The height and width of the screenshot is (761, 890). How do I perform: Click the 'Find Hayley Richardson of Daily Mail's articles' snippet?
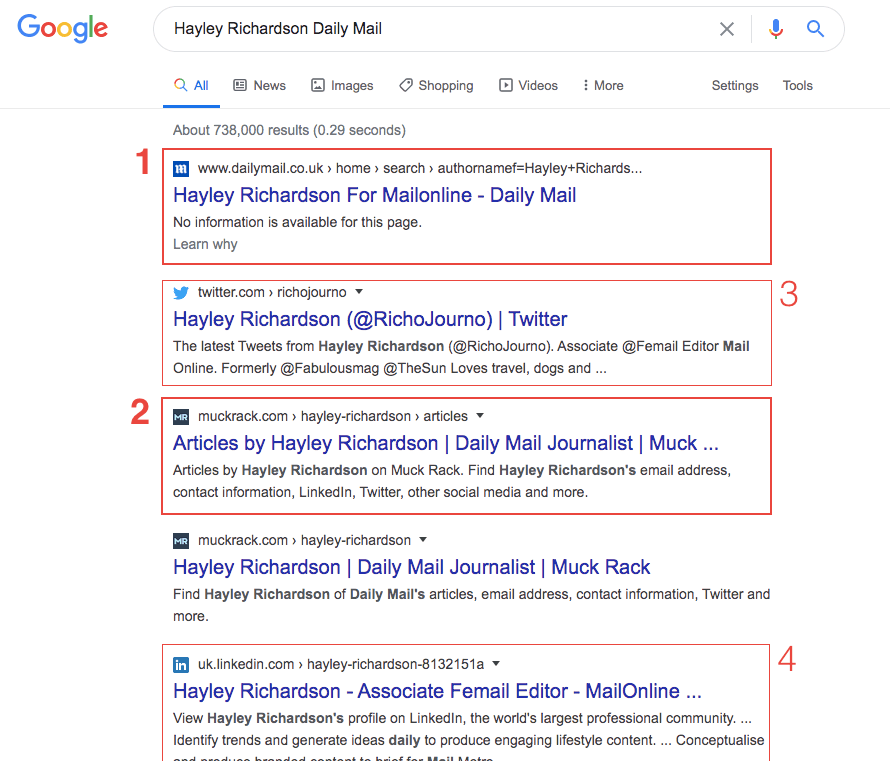[x=471, y=605]
